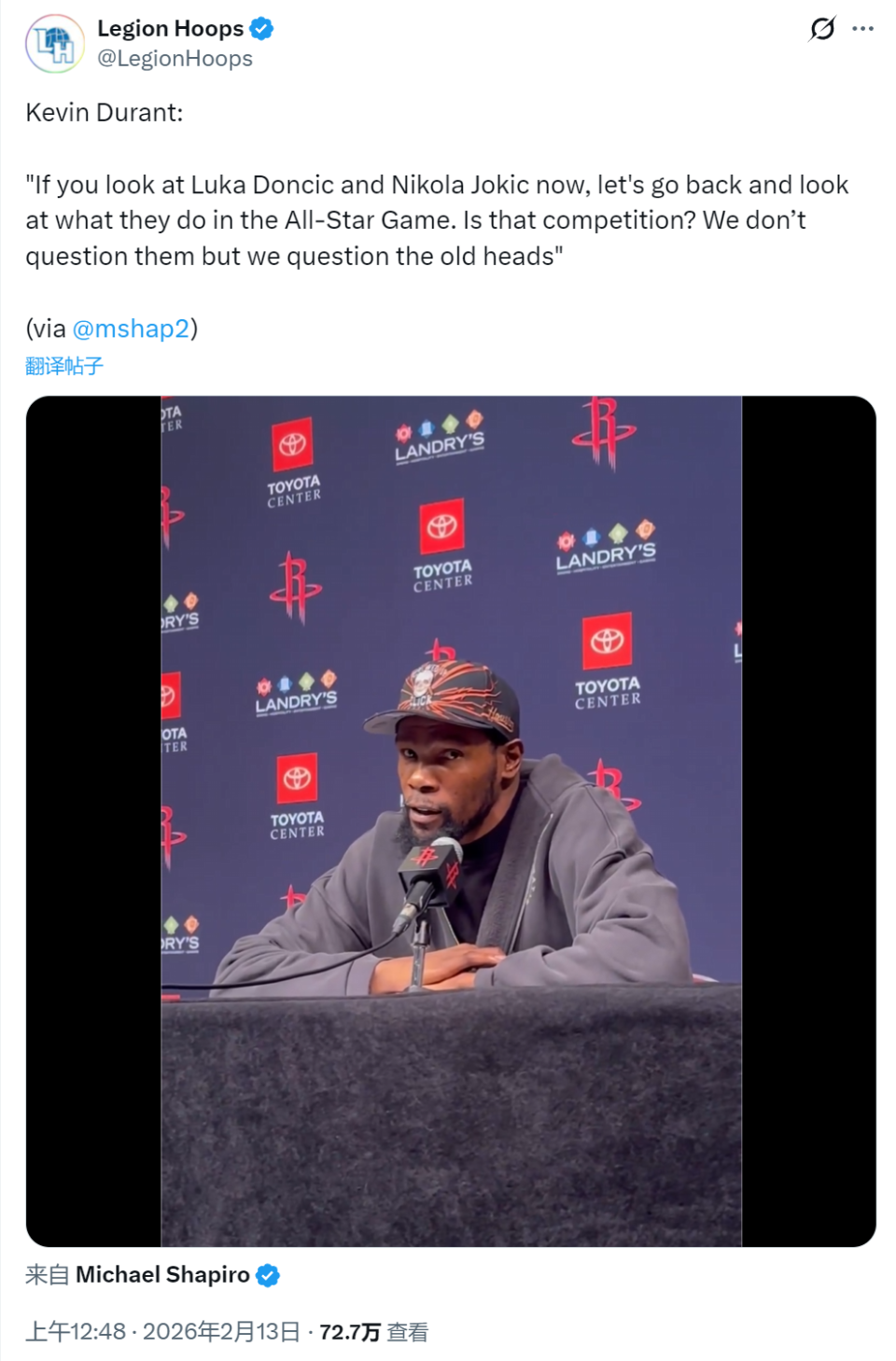
Task: Click the Legion Hoops display name
Action: [170, 29]
